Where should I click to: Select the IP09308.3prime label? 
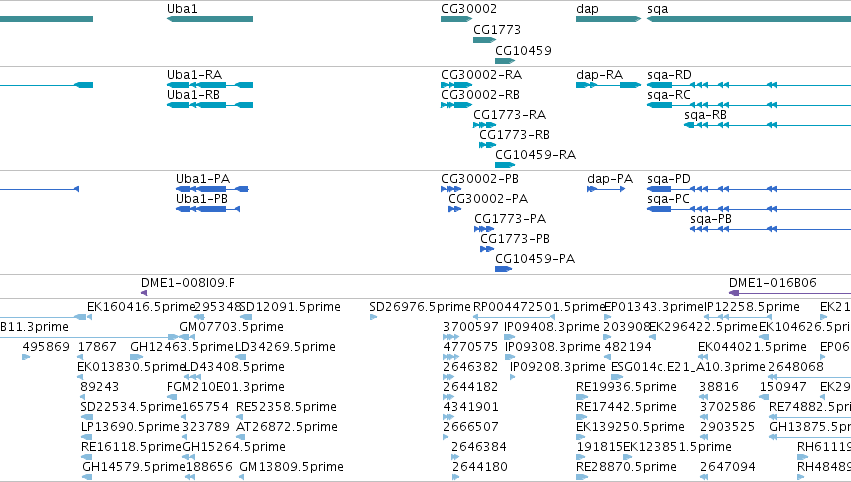point(552,347)
